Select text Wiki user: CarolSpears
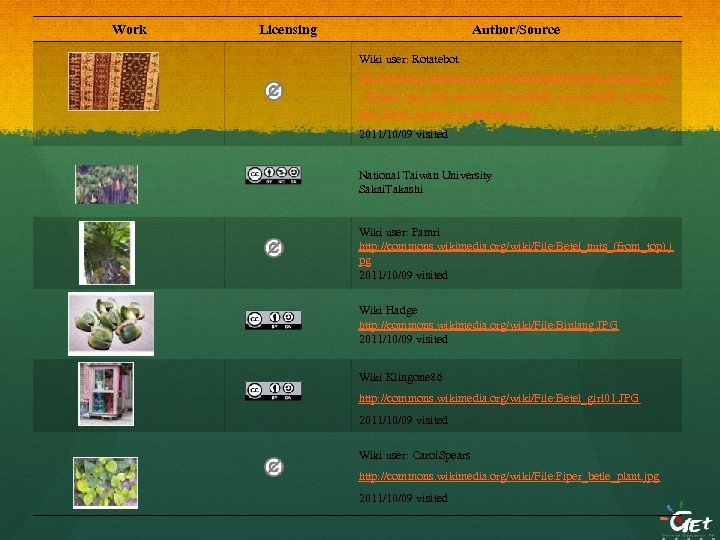The image size is (720, 540). 415,456
